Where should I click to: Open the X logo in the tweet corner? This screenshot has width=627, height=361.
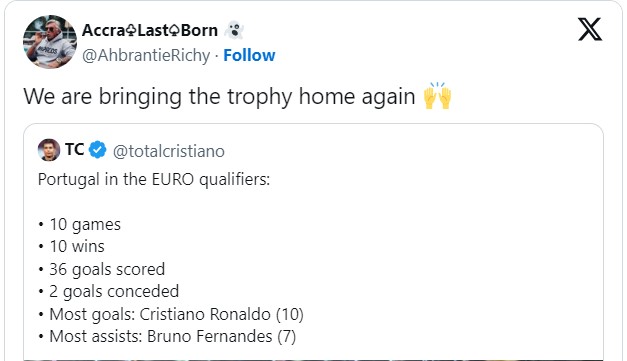pyautogui.click(x=590, y=29)
